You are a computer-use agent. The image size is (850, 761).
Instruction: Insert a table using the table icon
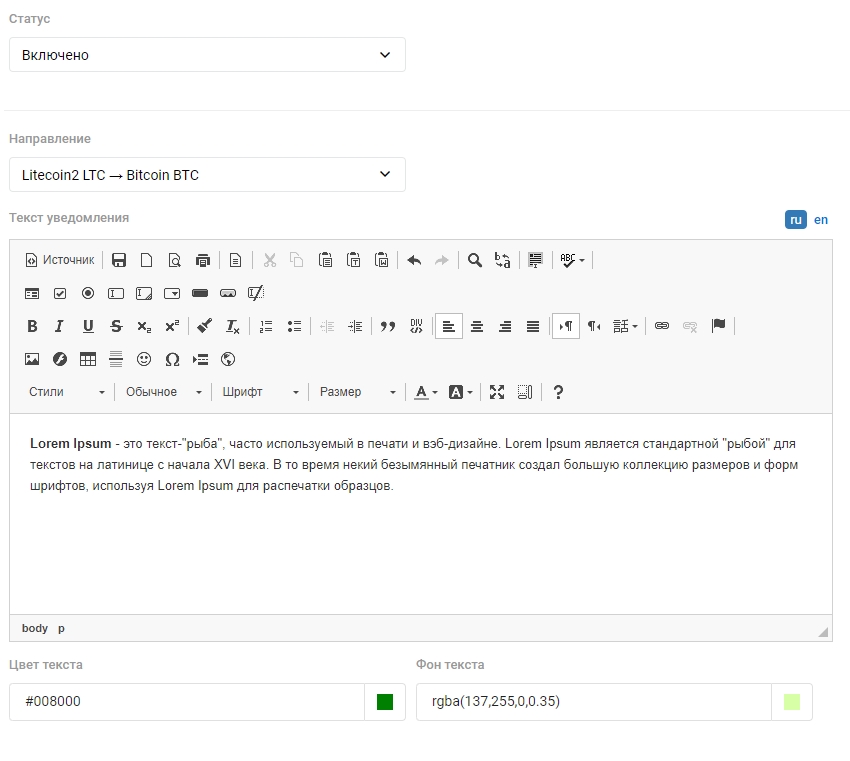pyautogui.click(x=88, y=359)
